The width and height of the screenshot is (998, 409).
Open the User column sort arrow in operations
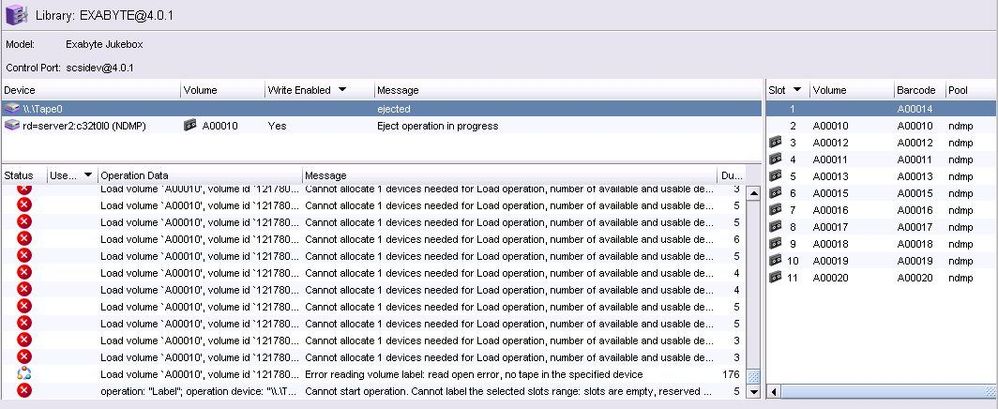pos(88,175)
